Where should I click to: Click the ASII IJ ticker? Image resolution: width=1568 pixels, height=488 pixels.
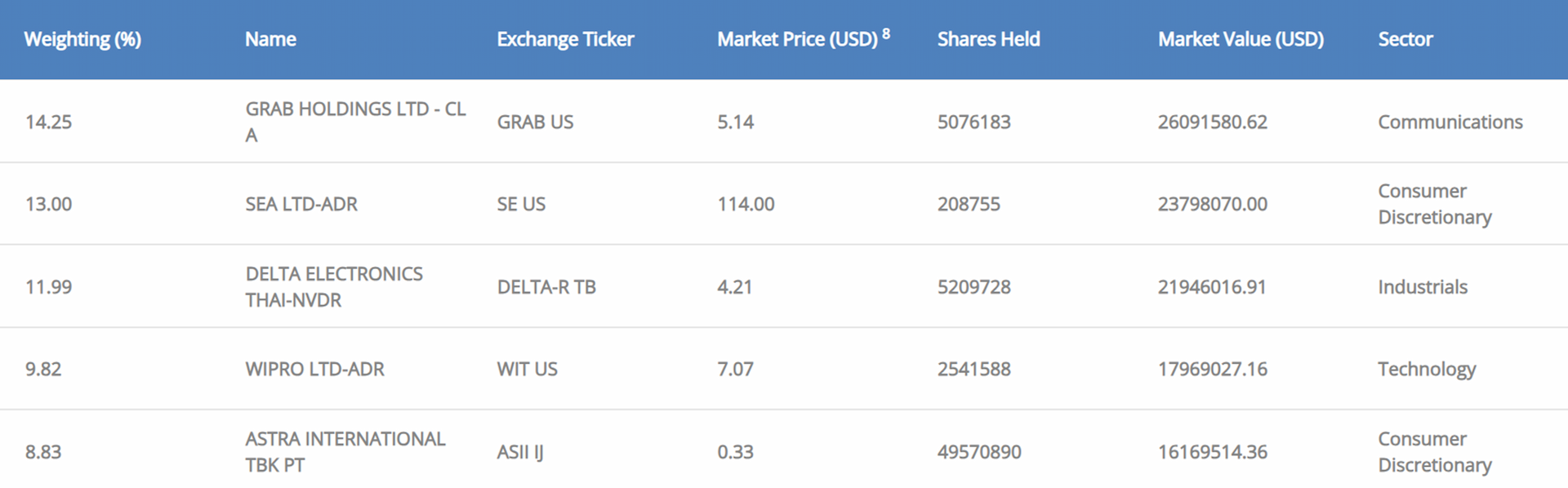(x=520, y=452)
